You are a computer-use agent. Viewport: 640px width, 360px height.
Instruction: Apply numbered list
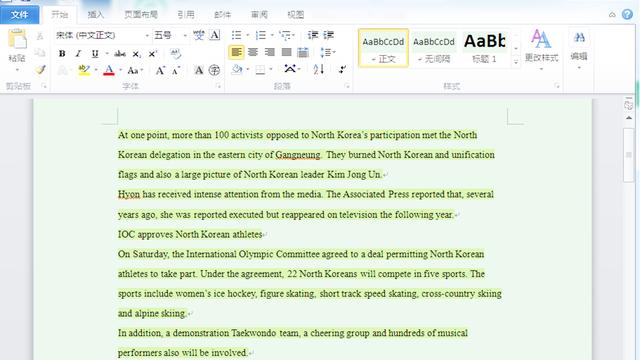(260, 35)
